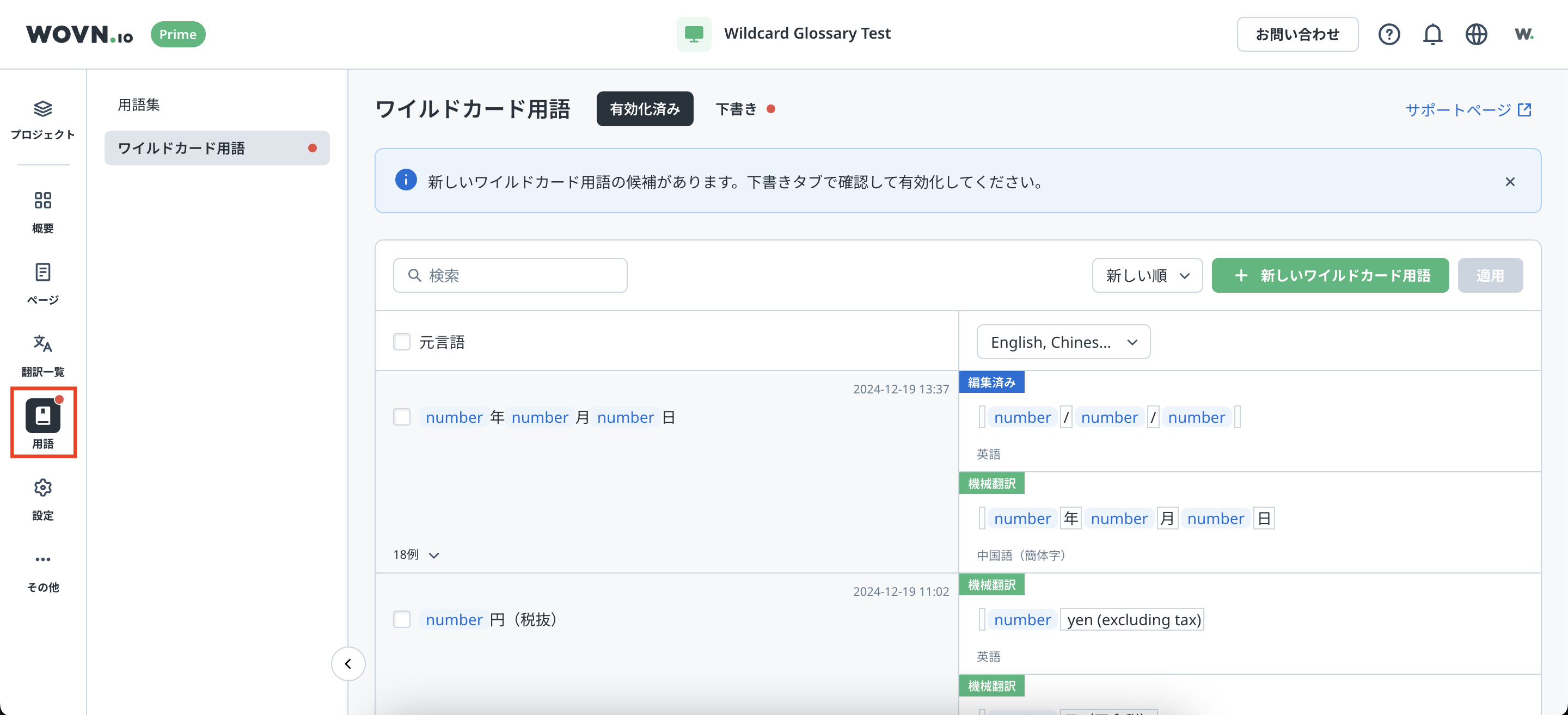
Task: Go to the ページ section icon
Action: (42, 272)
